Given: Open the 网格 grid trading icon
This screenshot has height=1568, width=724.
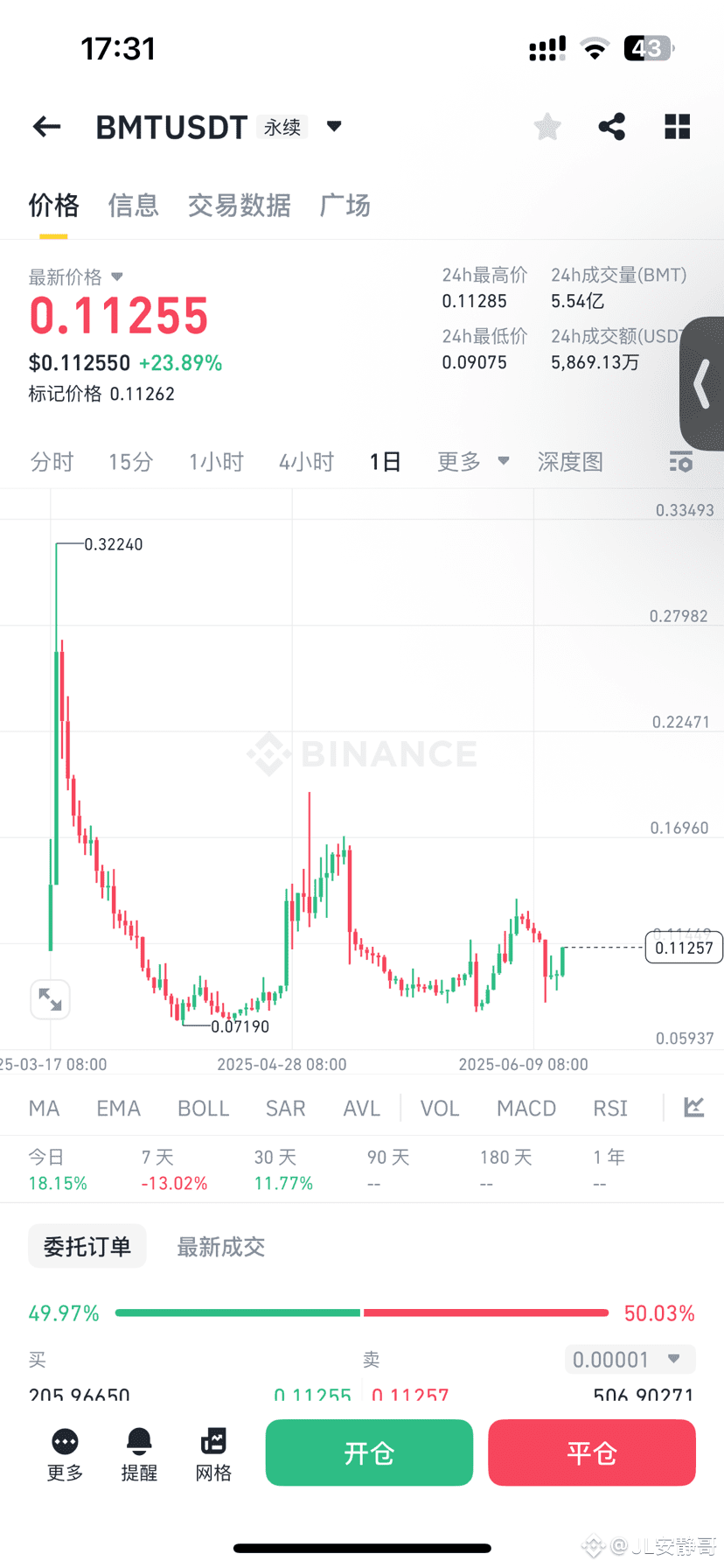Looking at the screenshot, I should [x=213, y=1454].
